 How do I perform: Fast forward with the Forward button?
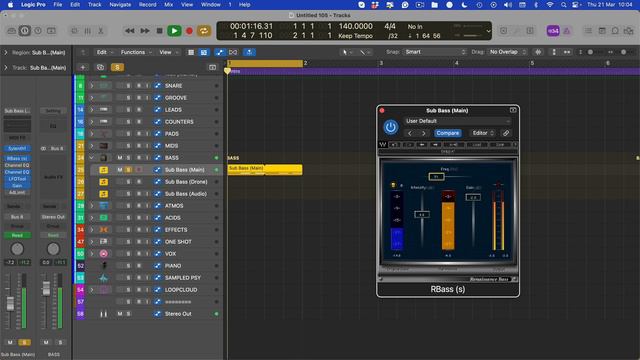tap(145, 31)
